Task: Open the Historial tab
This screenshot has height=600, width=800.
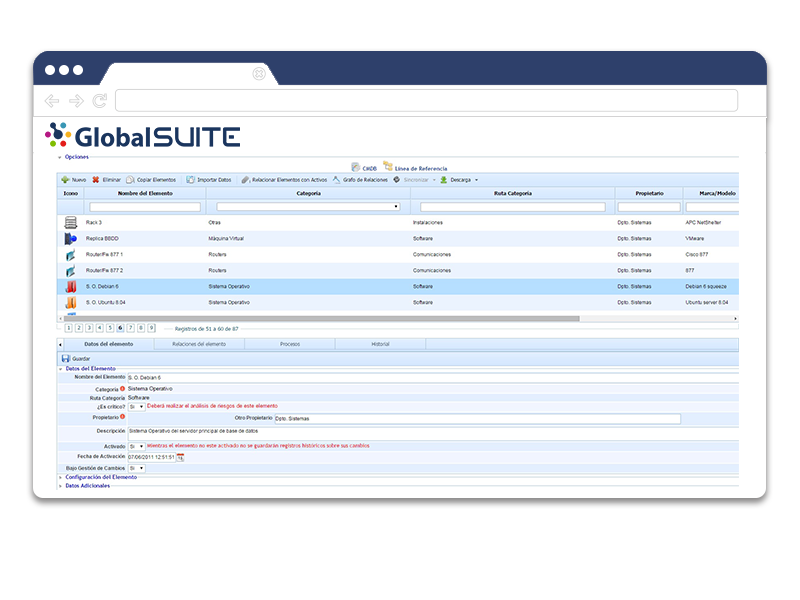Action: (381, 343)
